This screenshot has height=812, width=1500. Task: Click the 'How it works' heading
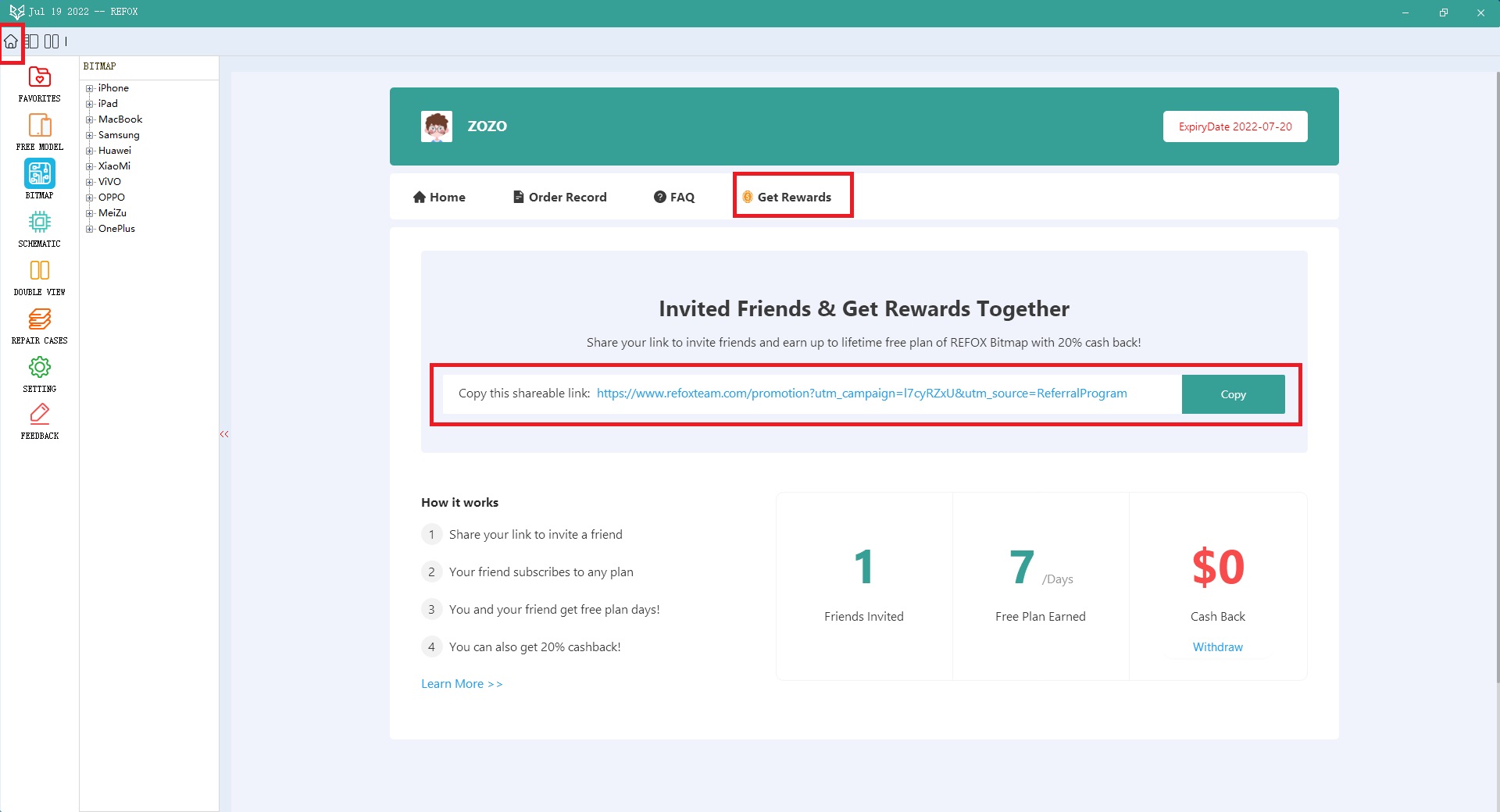point(459,502)
